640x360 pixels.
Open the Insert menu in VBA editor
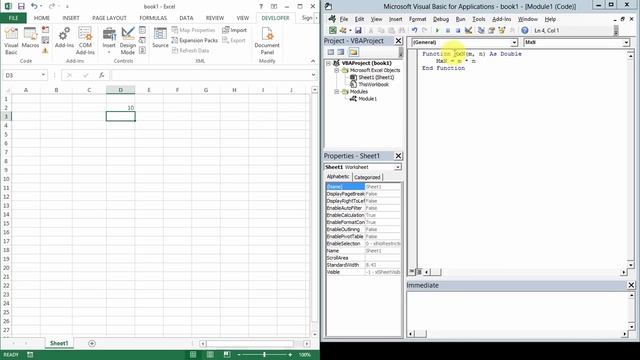point(395,19)
